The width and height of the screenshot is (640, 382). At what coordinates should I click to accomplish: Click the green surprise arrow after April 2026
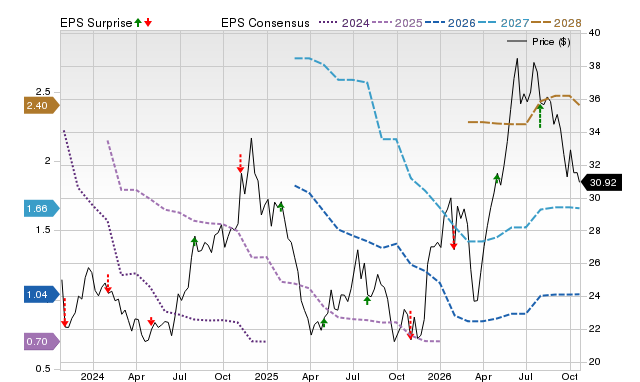pyautogui.click(x=497, y=178)
